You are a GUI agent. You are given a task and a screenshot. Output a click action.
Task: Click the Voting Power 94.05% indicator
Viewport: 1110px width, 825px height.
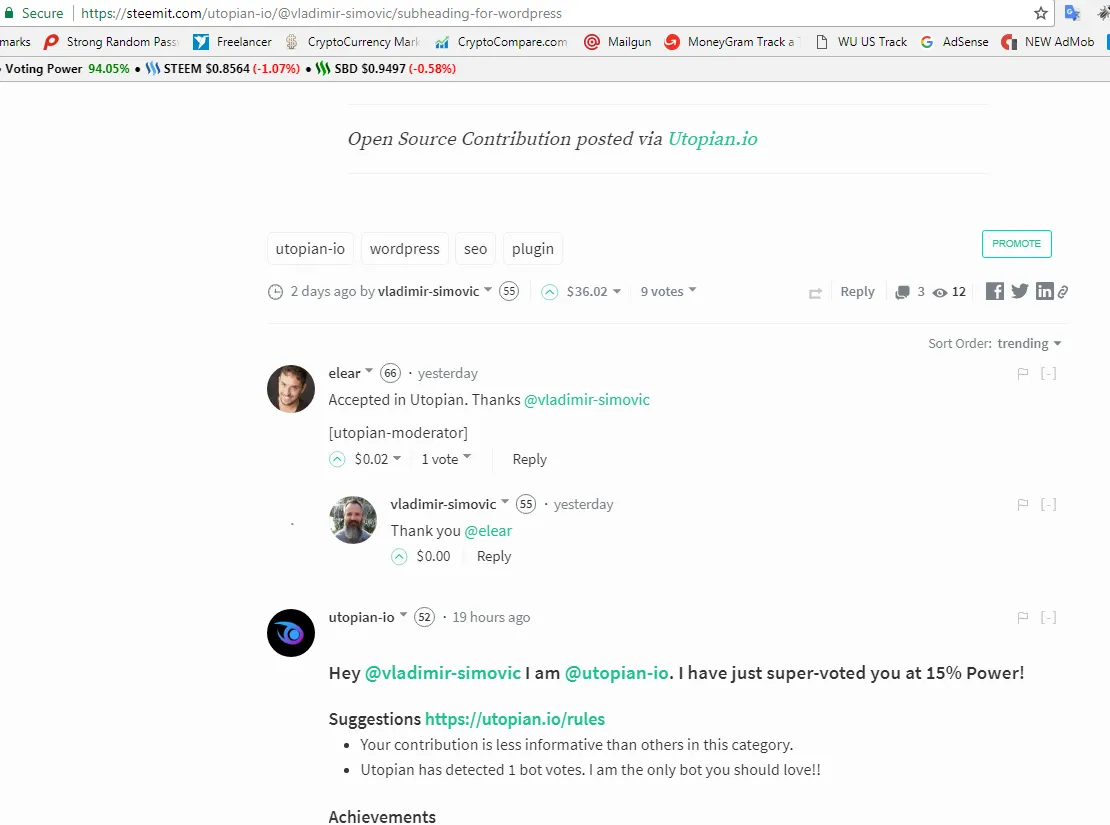(67, 69)
